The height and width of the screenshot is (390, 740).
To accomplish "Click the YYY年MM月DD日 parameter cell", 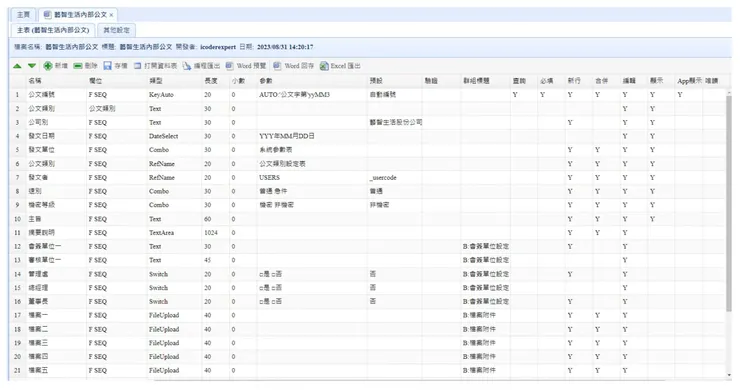I will tap(311, 136).
